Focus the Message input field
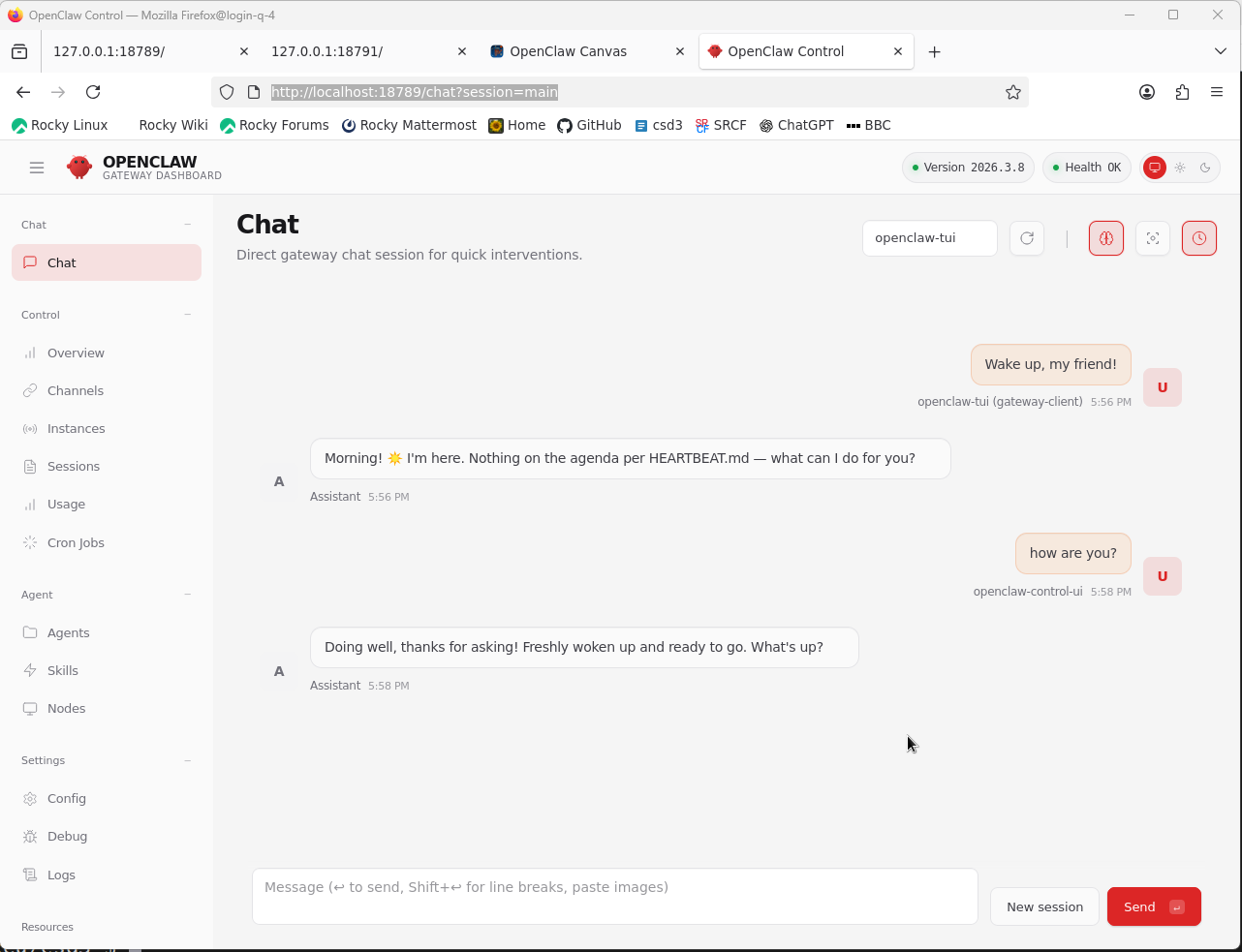Image resolution: width=1242 pixels, height=952 pixels. (614, 896)
